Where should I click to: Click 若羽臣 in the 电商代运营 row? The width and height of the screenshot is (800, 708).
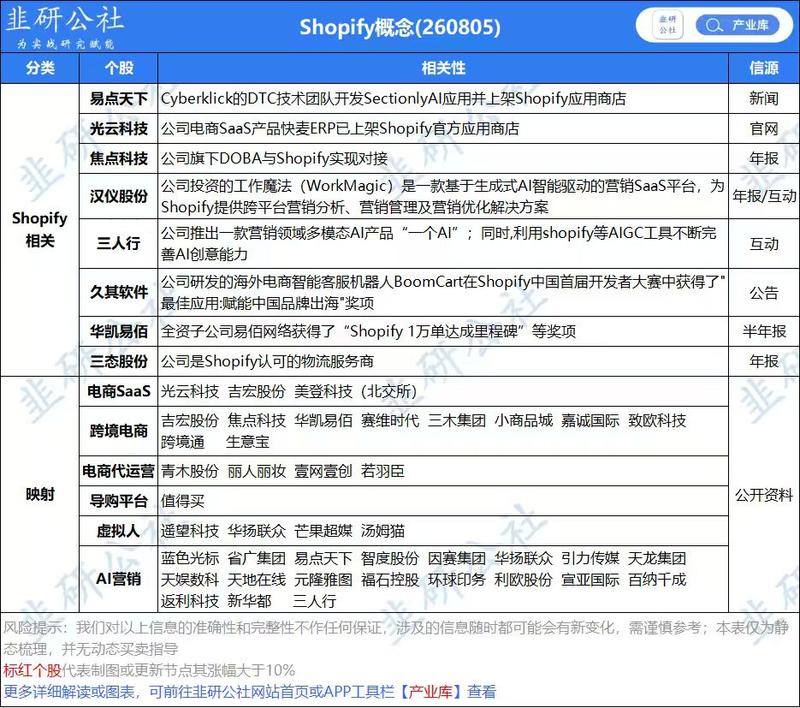[x=383, y=471]
